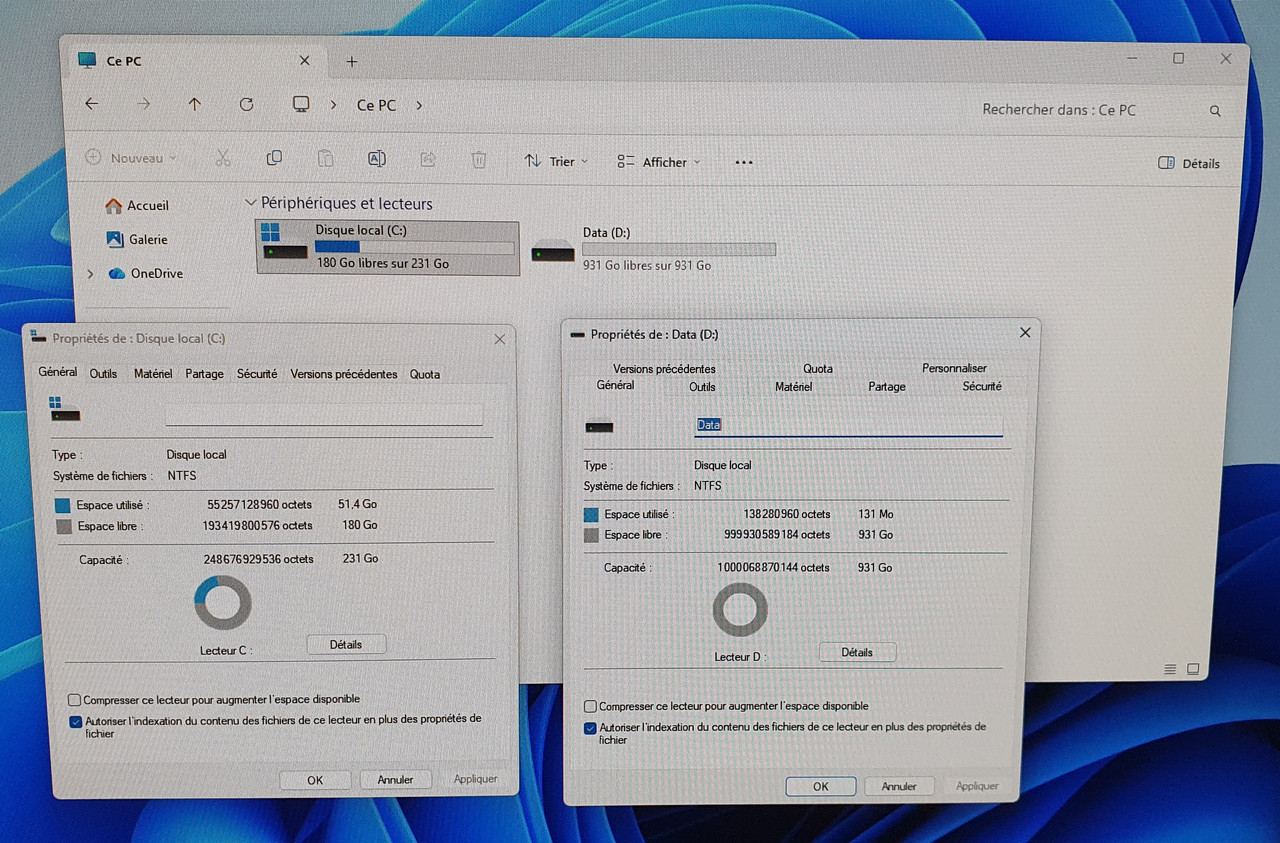Collapse the Périphériques et lecteurs group
The height and width of the screenshot is (843, 1280).
(x=250, y=203)
